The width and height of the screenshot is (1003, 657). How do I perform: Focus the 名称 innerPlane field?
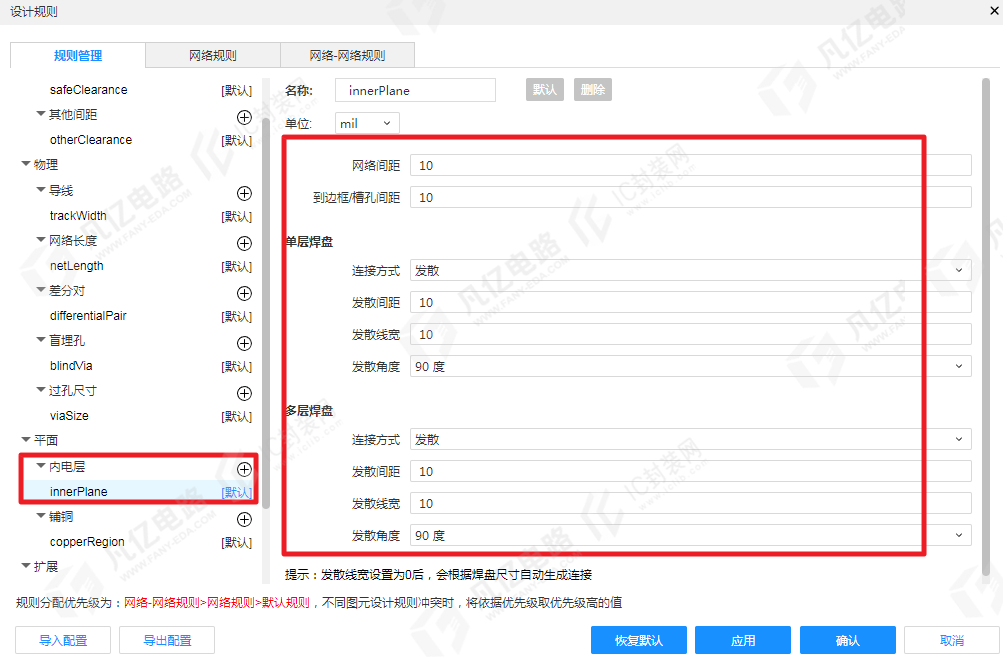coord(415,90)
